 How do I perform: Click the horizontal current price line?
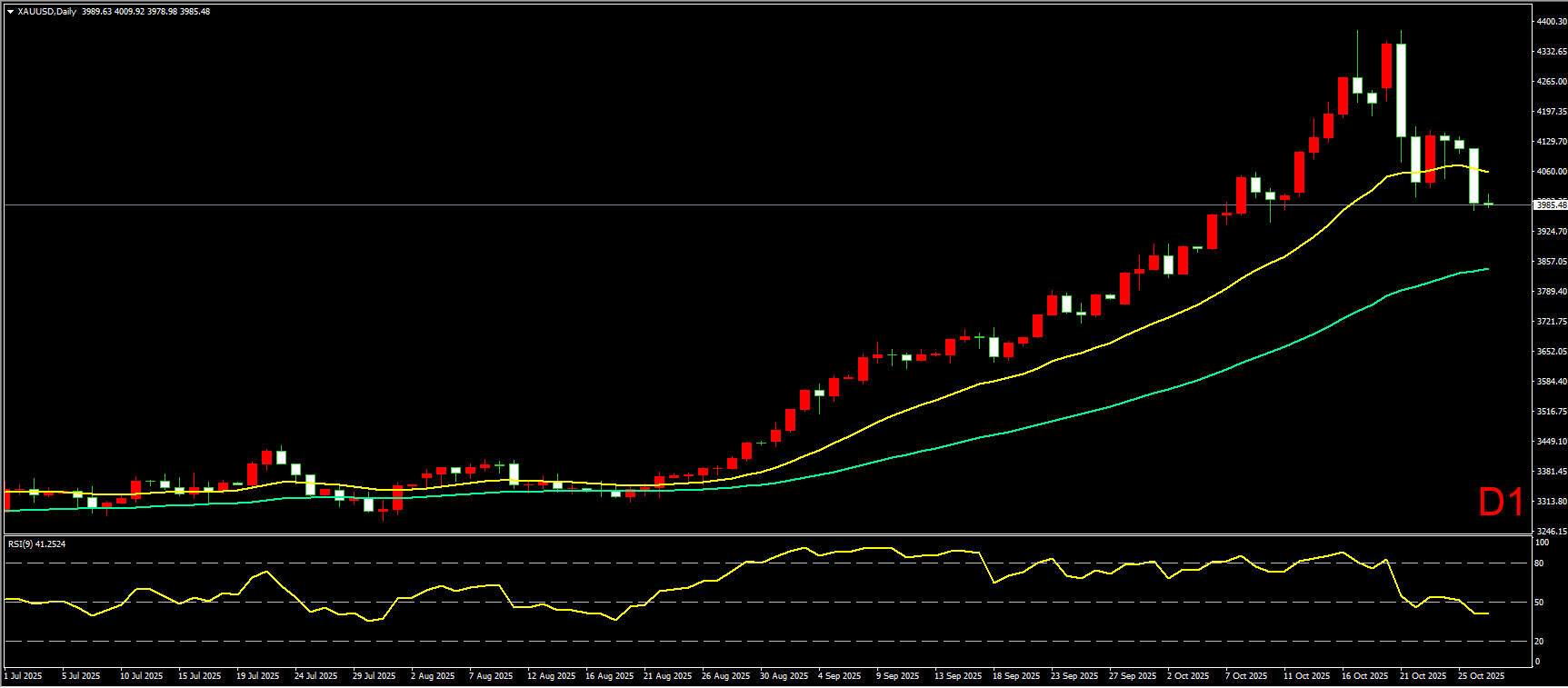[x=727, y=205]
